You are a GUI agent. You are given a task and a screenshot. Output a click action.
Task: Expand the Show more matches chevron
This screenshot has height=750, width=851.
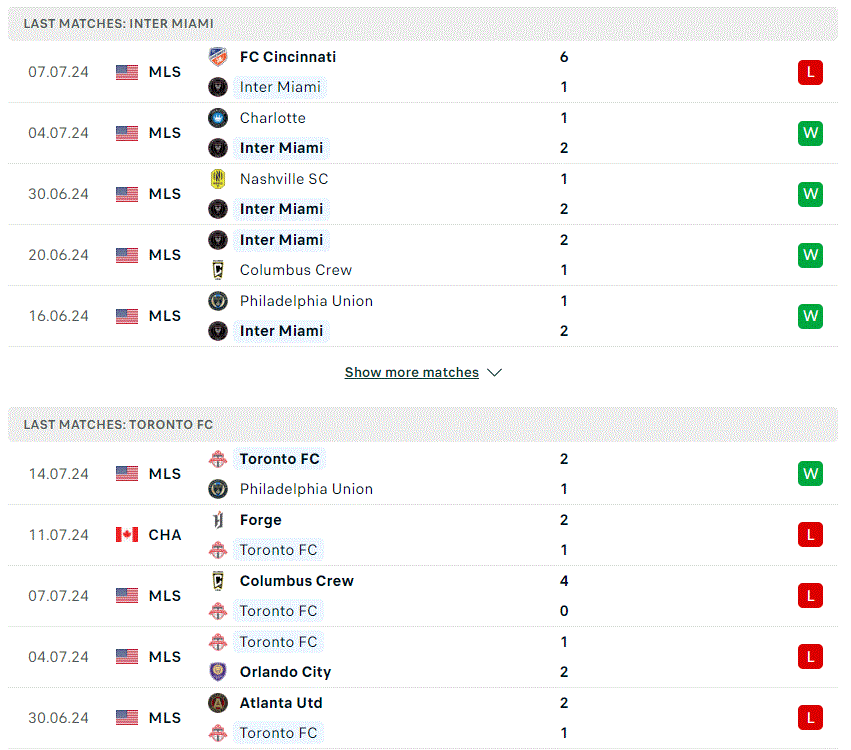(x=494, y=372)
